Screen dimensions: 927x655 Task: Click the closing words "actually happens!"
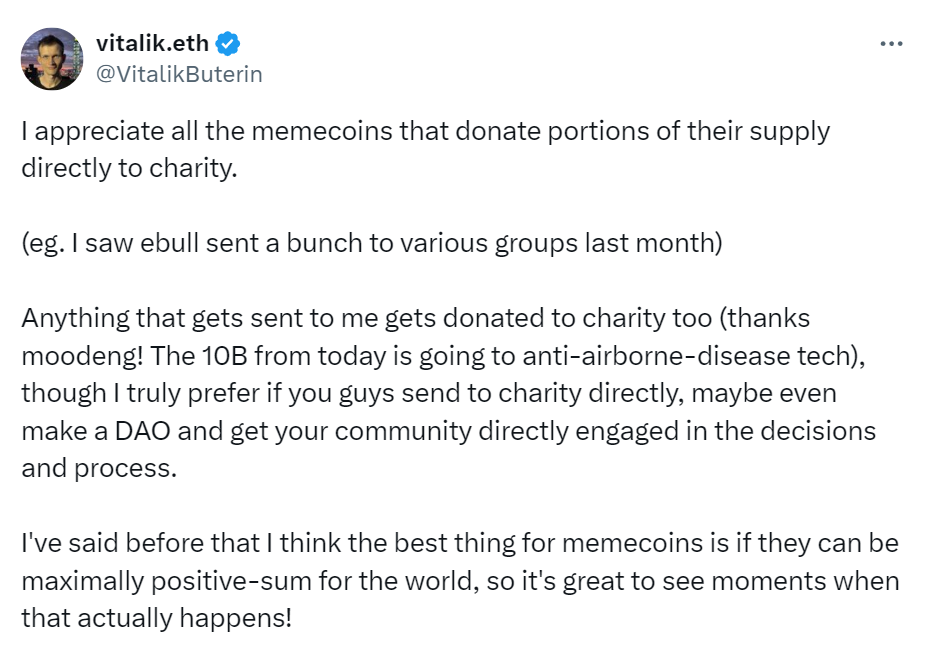click(184, 619)
